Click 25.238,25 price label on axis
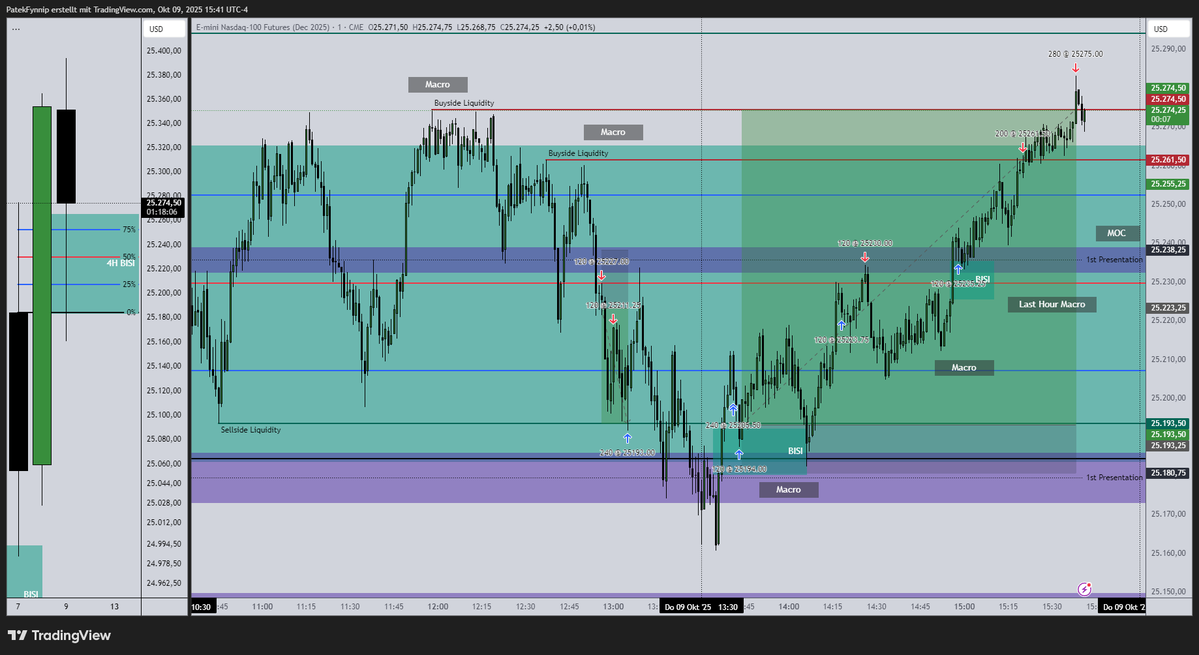 point(1168,250)
